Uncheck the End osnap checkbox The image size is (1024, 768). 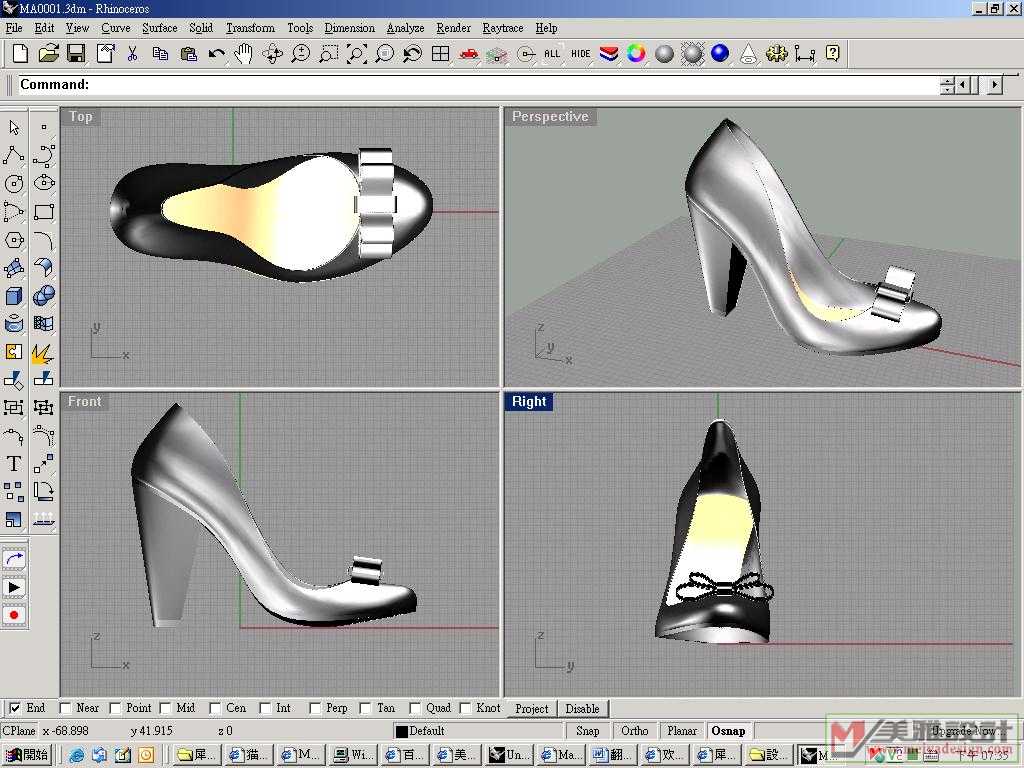(x=15, y=708)
